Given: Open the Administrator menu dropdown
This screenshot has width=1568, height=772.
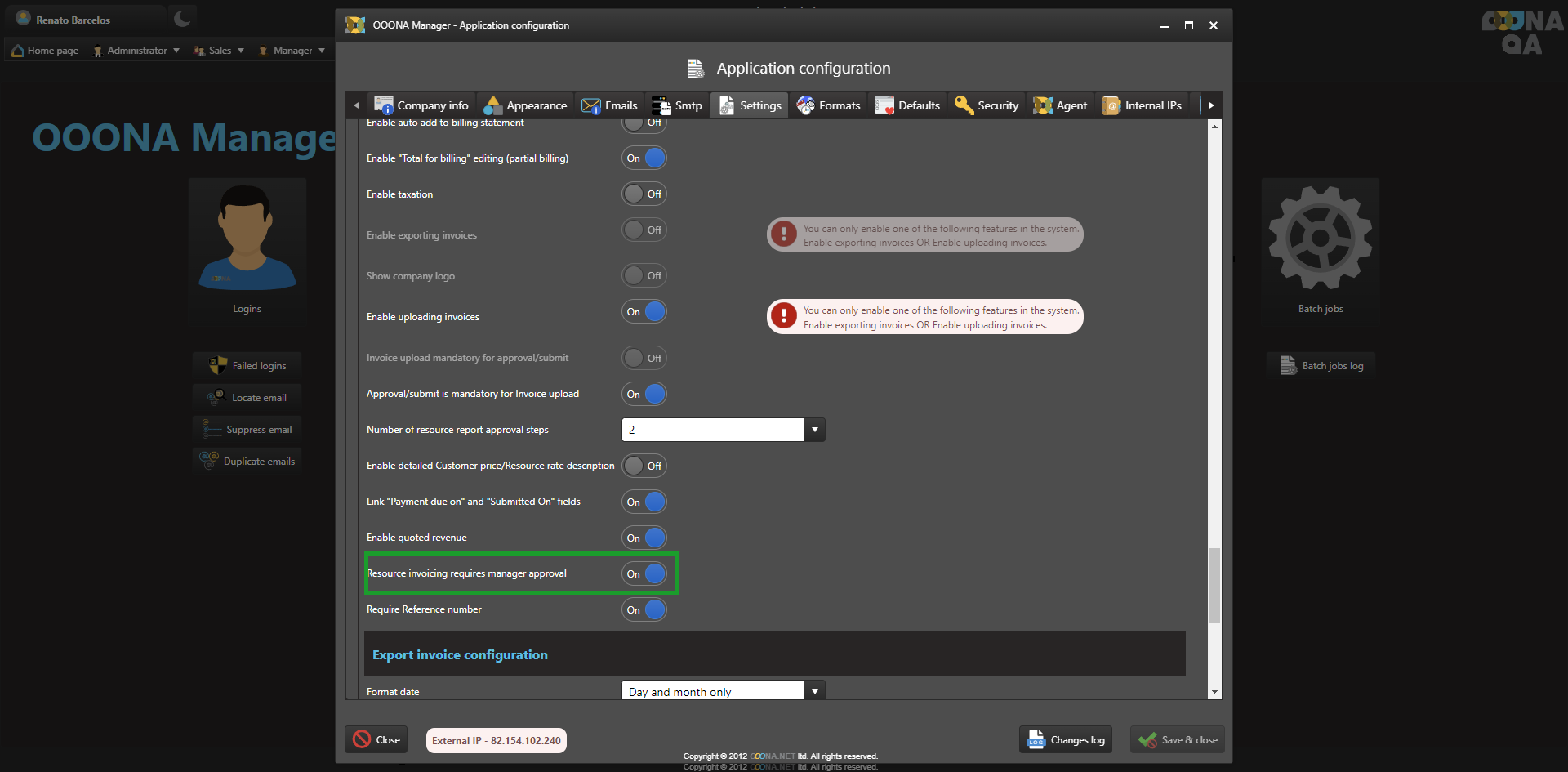Looking at the screenshot, I should (x=136, y=51).
